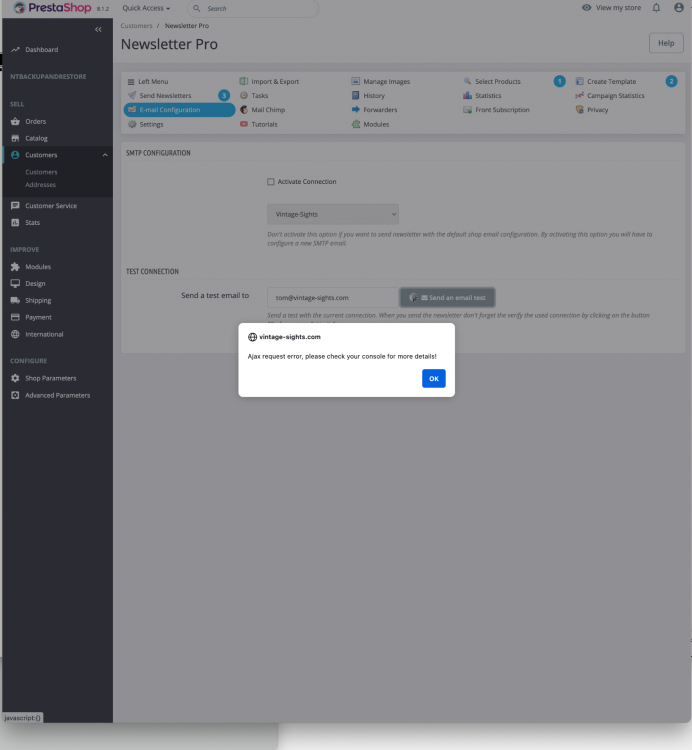Screen dimensions: 692x750
Task: Click OK in the Ajax error dialog
Action: 433,378
